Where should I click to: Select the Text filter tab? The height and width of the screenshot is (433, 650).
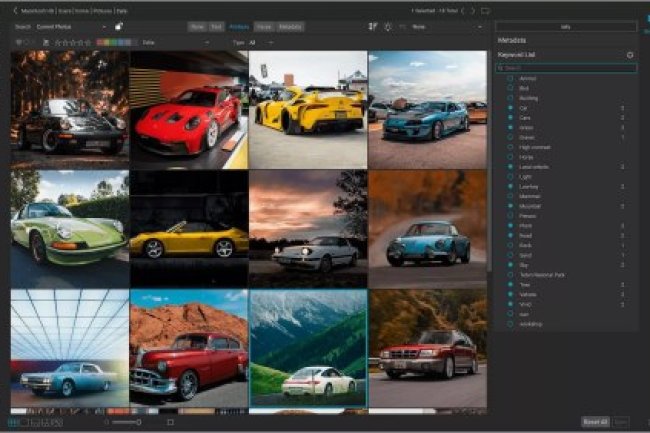(217, 27)
